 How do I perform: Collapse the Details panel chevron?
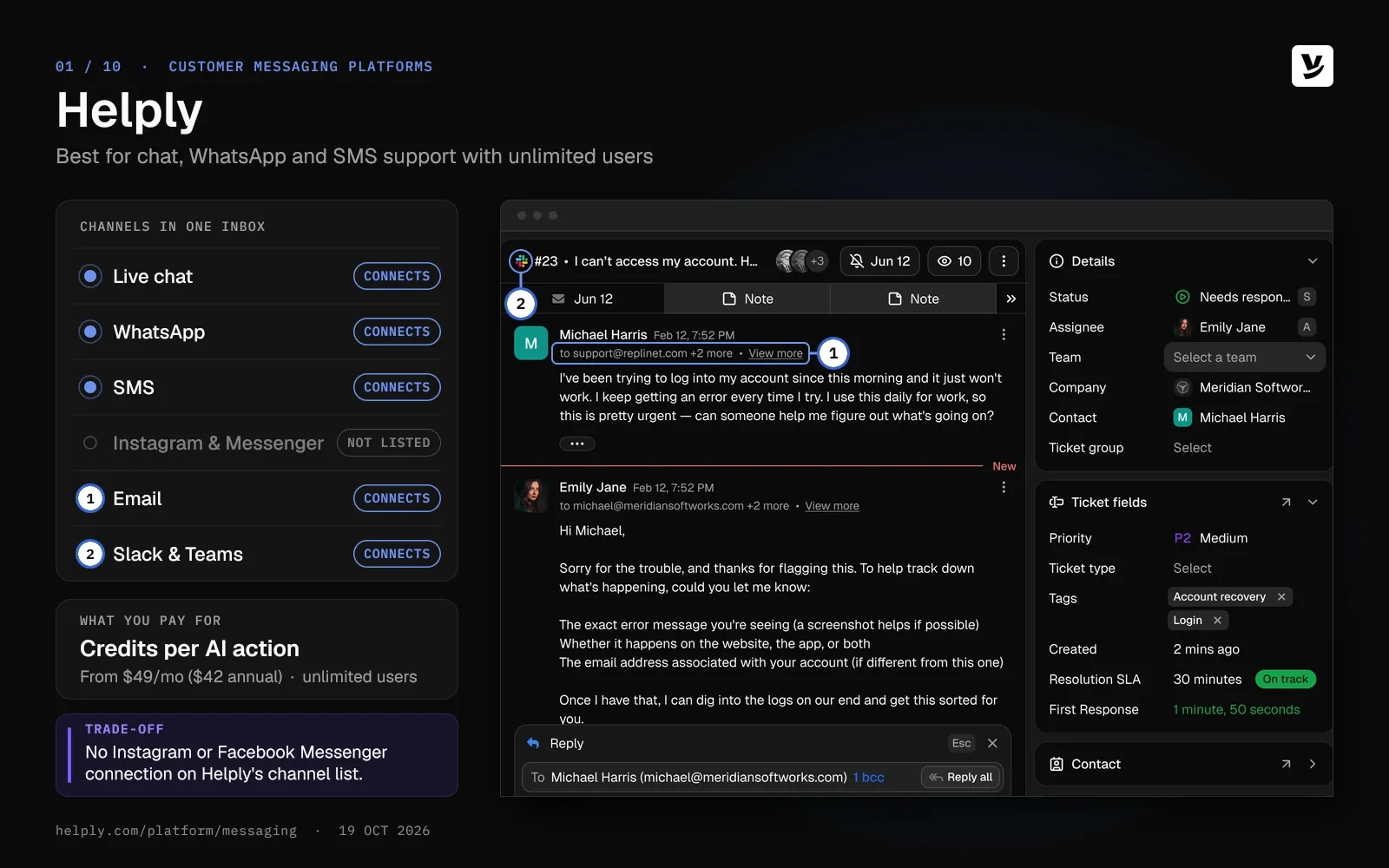(x=1313, y=261)
